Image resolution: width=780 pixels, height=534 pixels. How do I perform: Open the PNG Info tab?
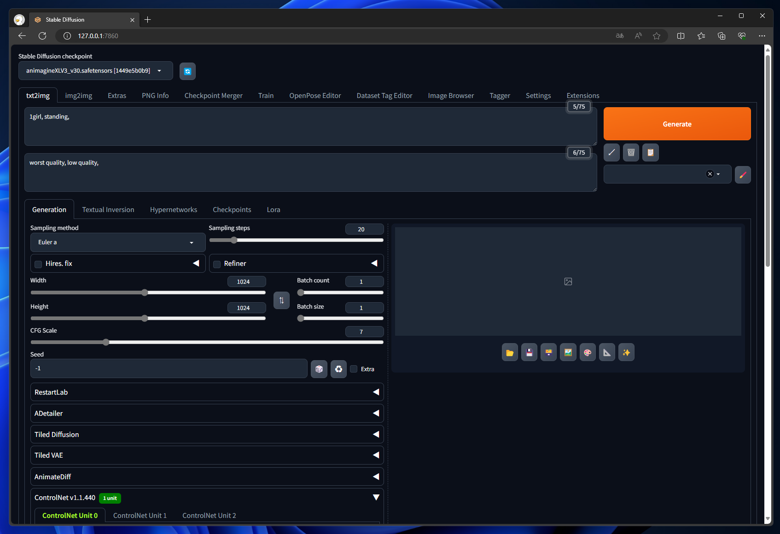click(155, 96)
